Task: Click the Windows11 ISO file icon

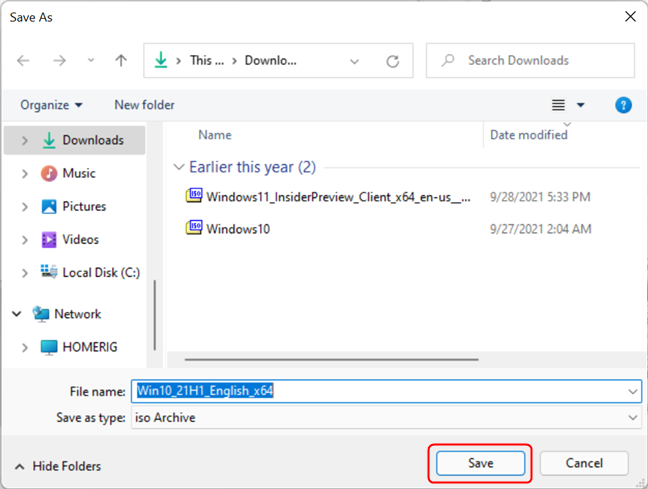Action: click(x=194, y=195)
